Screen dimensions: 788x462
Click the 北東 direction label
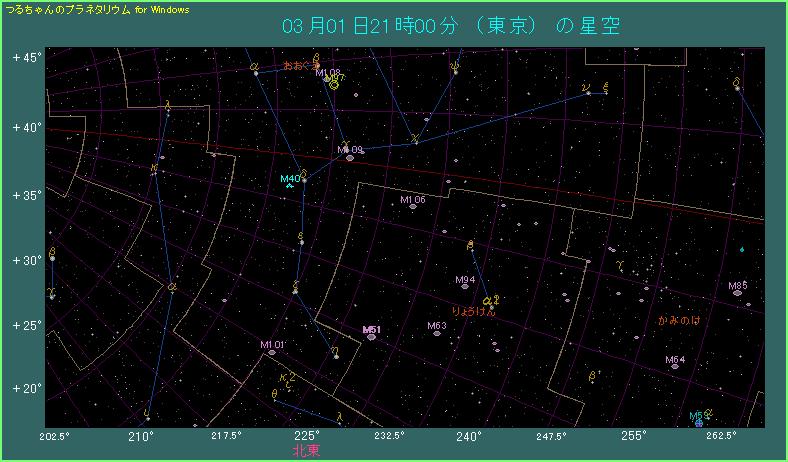[x=306, y=451]
